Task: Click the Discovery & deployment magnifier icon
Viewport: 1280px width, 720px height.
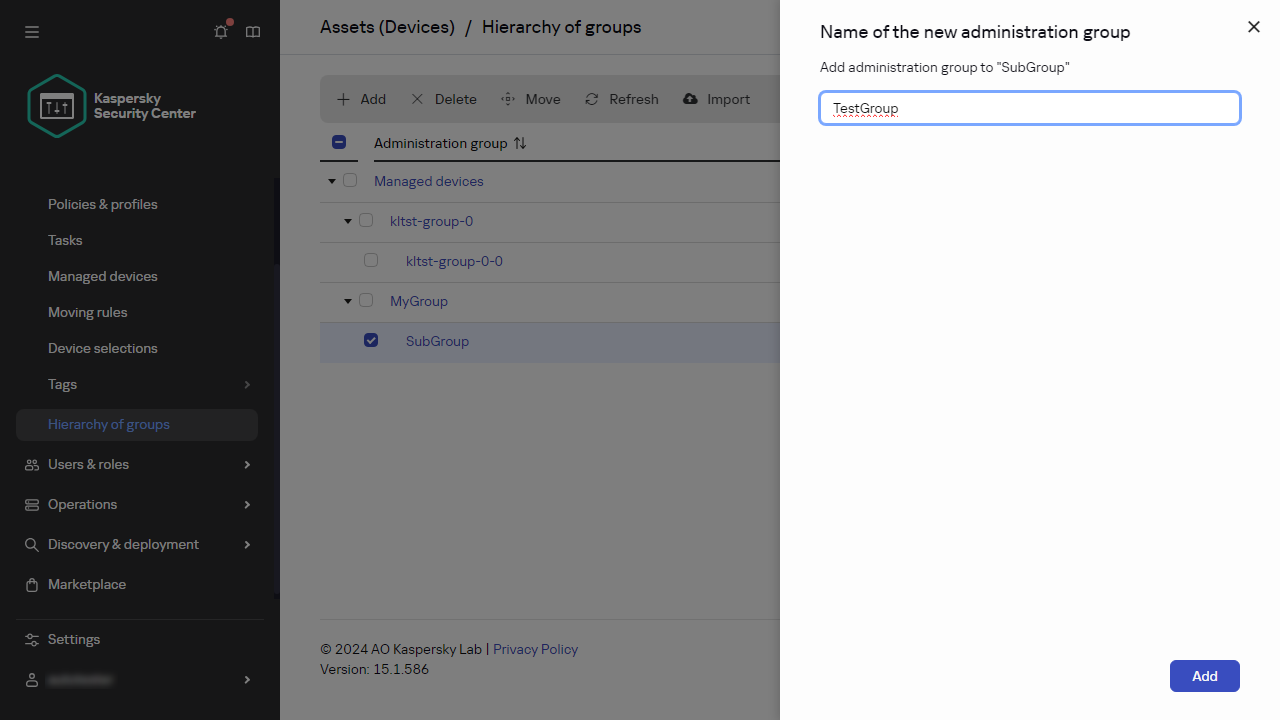Action: 32,544
